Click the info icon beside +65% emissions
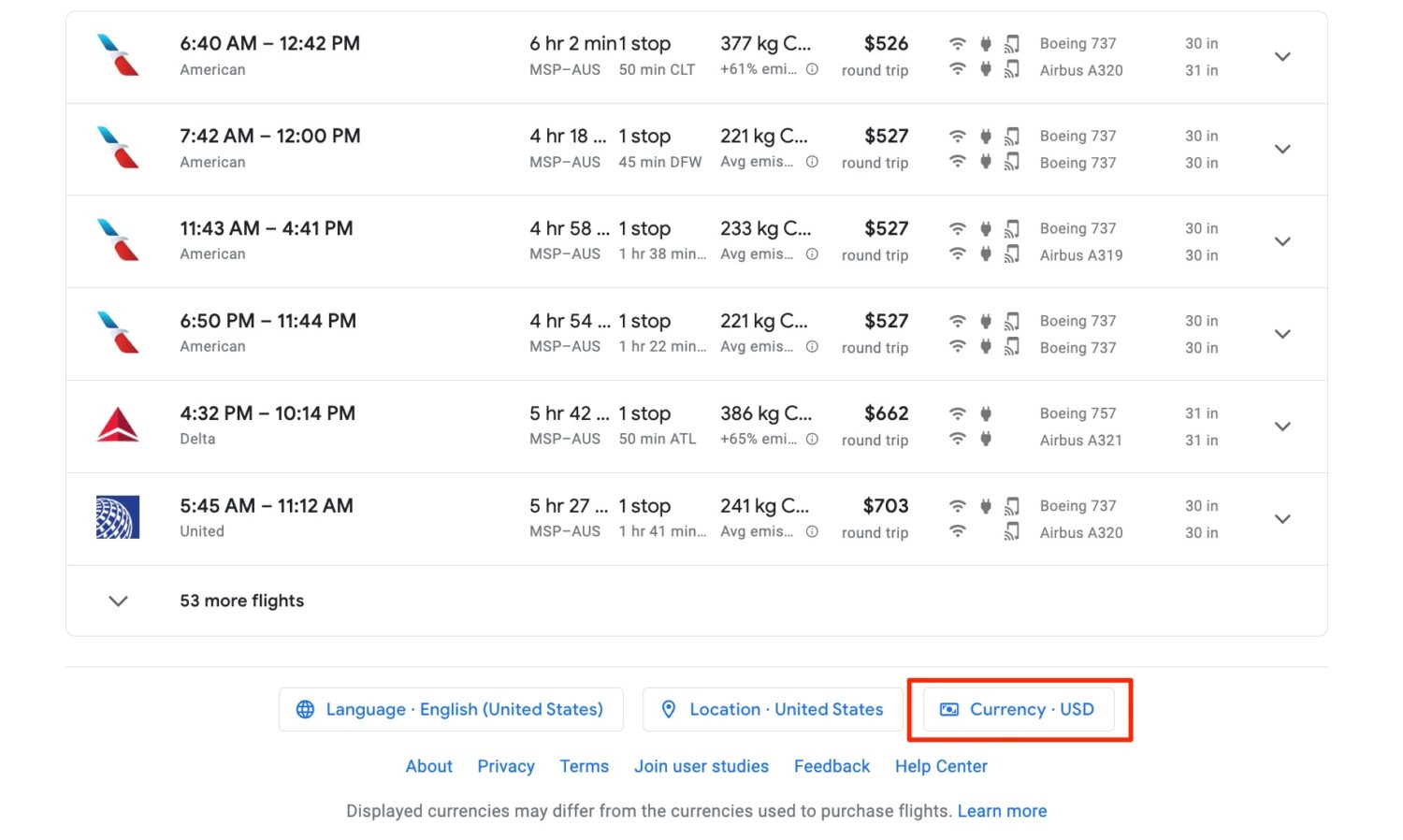This screenshot has width=1403, height=840. (x=812, y=439)
